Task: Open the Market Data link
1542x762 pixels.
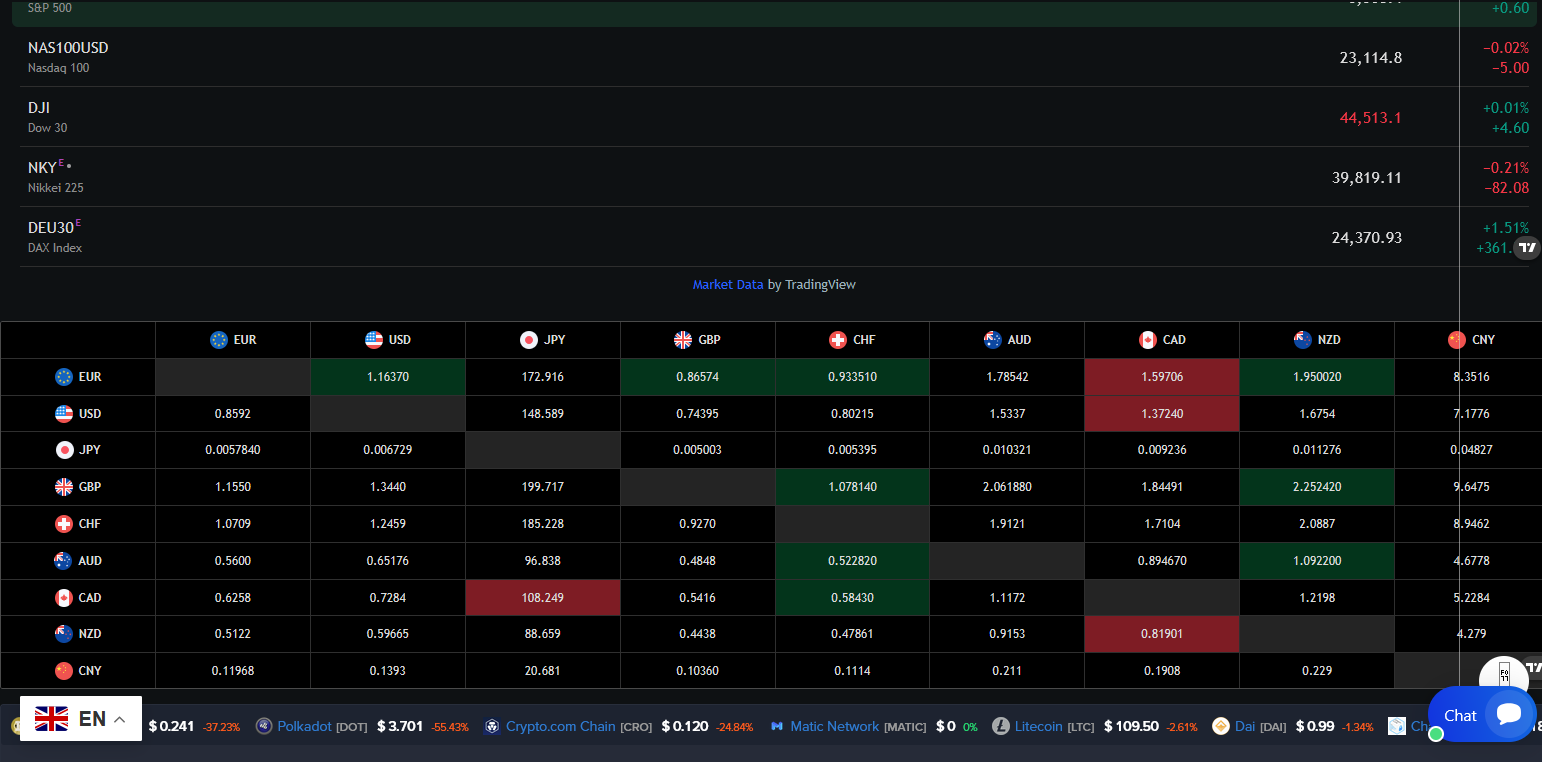Action: (x=728, y=285)
